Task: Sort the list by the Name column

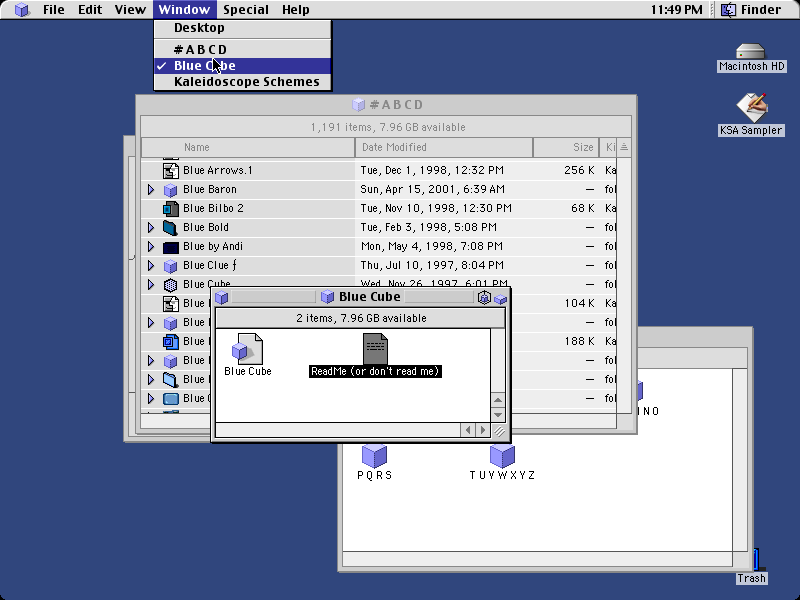Action: [248, 147]
